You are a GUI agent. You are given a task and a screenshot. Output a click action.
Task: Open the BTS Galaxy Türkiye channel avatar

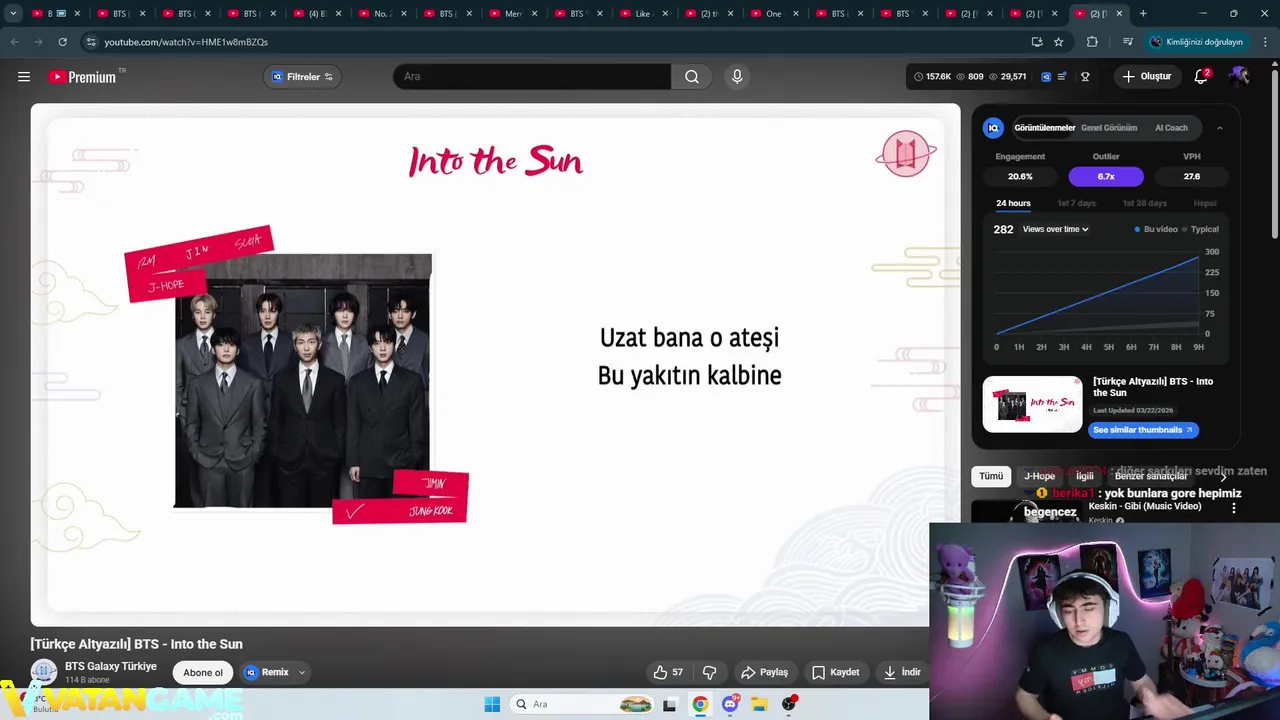(43, 672)
